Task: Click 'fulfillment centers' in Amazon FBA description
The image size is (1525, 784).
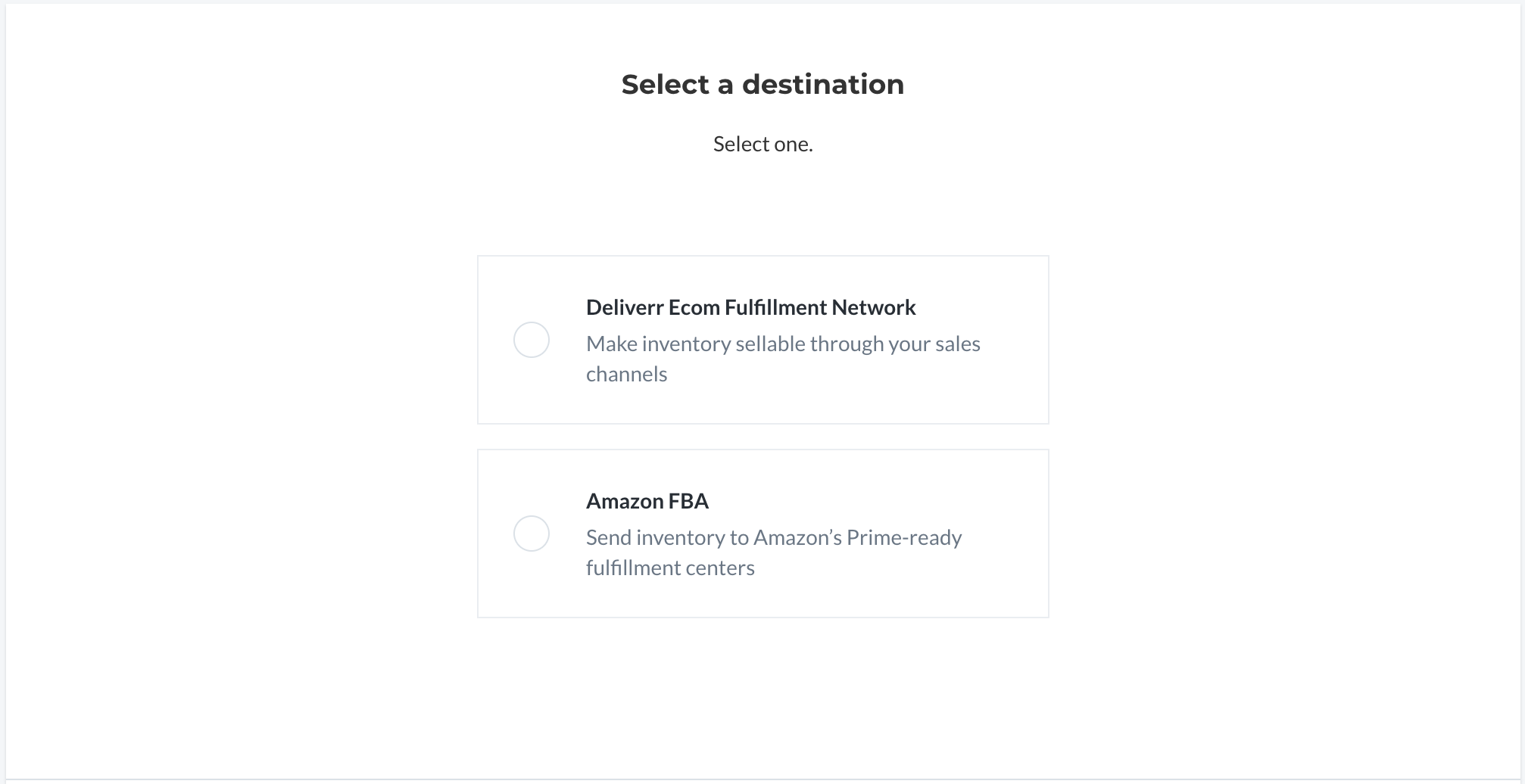Action: [x=670, y=568]
